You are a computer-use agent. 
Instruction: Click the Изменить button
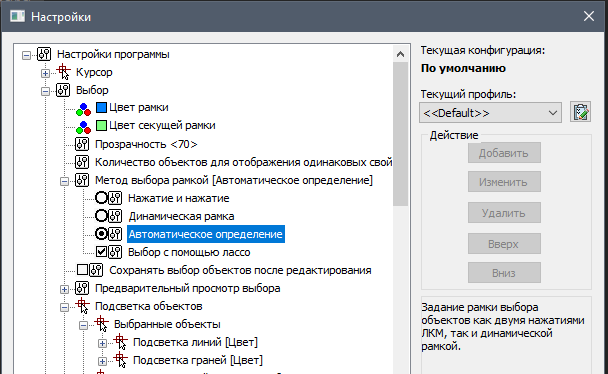coord(504,182)
